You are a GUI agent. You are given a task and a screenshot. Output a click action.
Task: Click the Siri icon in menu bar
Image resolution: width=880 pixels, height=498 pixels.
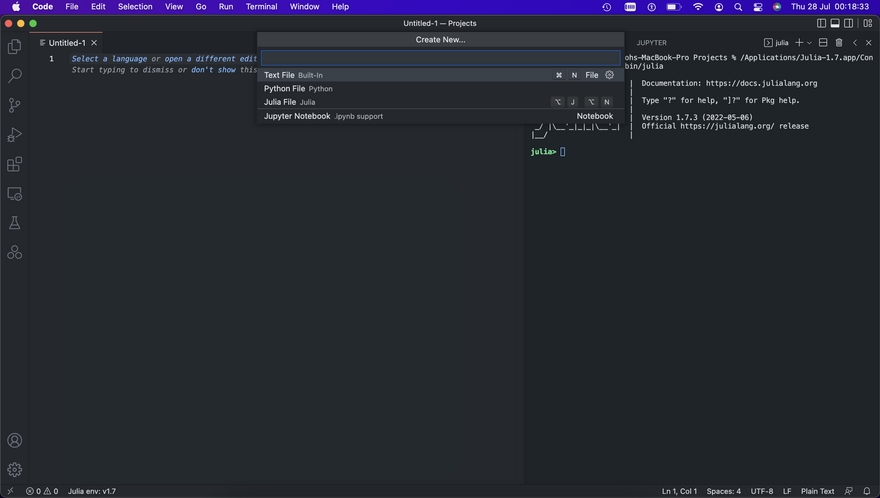point(777,7)
